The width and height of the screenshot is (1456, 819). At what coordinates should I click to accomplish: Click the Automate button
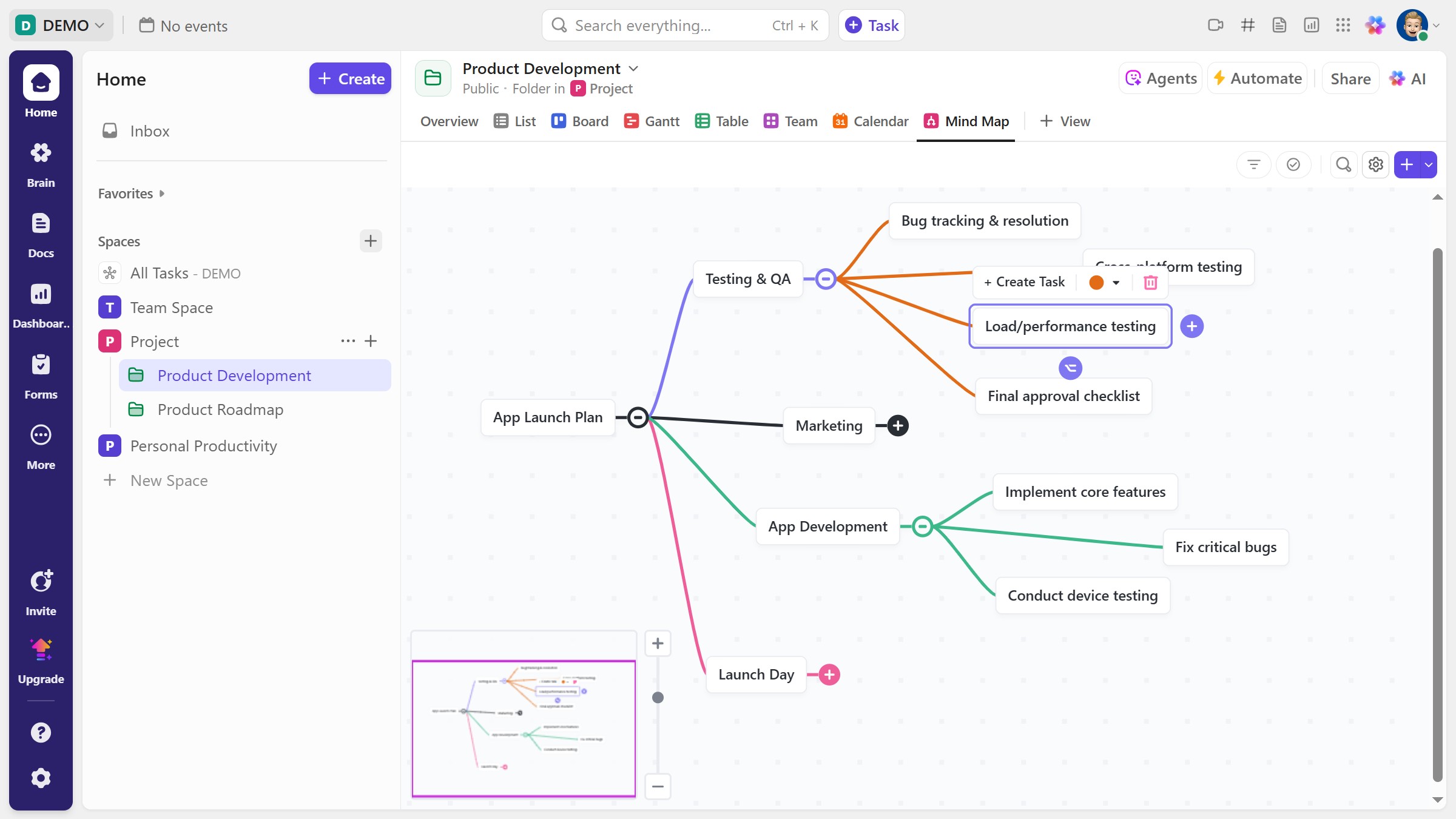(x=1257, y=79)
